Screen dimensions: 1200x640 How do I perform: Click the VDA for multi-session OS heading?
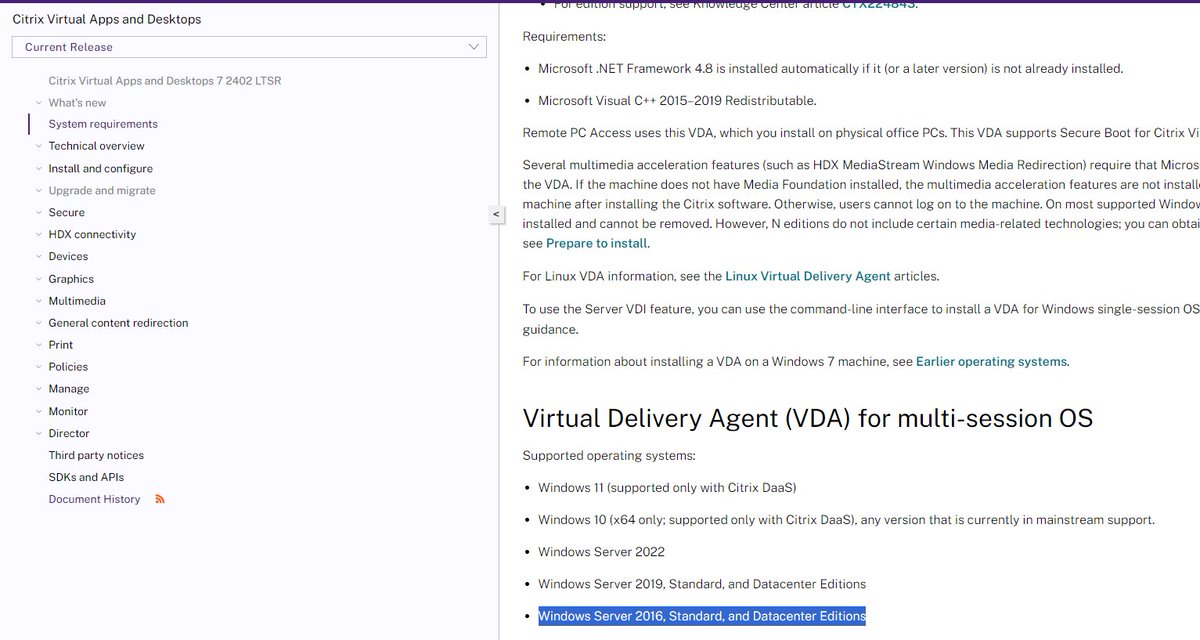pyautogui.click(x=808, y=417)
